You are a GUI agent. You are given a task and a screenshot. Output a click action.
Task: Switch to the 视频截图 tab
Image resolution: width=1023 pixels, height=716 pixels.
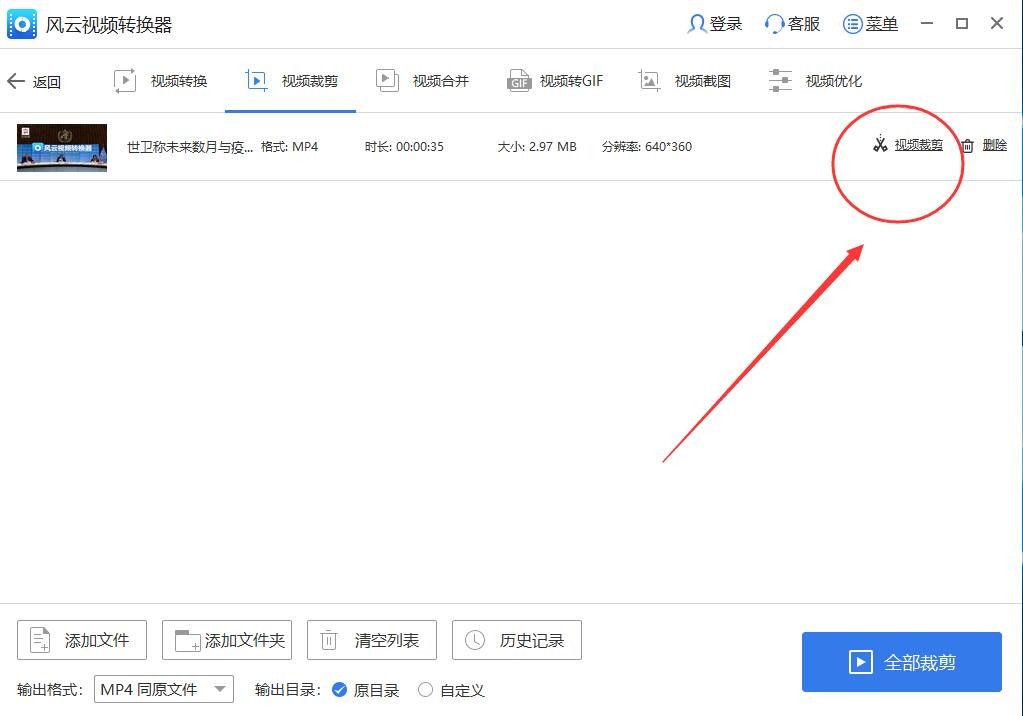684,81
